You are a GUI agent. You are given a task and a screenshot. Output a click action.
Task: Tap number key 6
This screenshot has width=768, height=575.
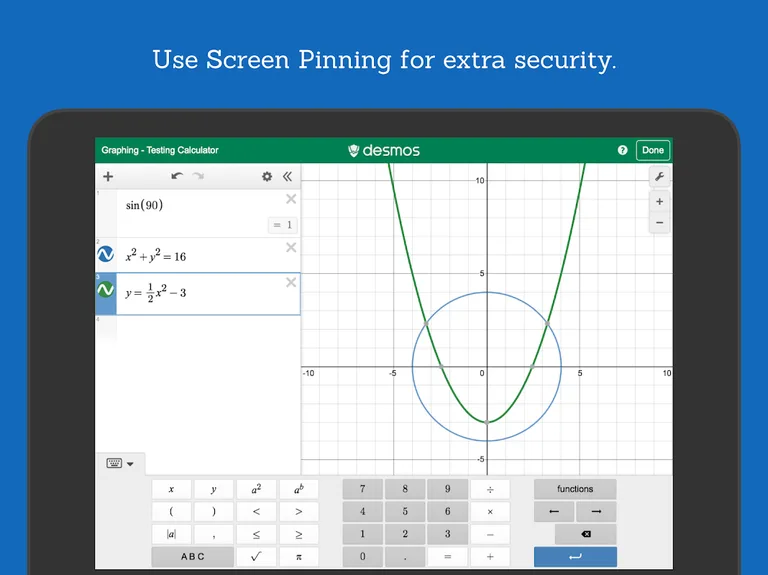[x=448, y=511]
